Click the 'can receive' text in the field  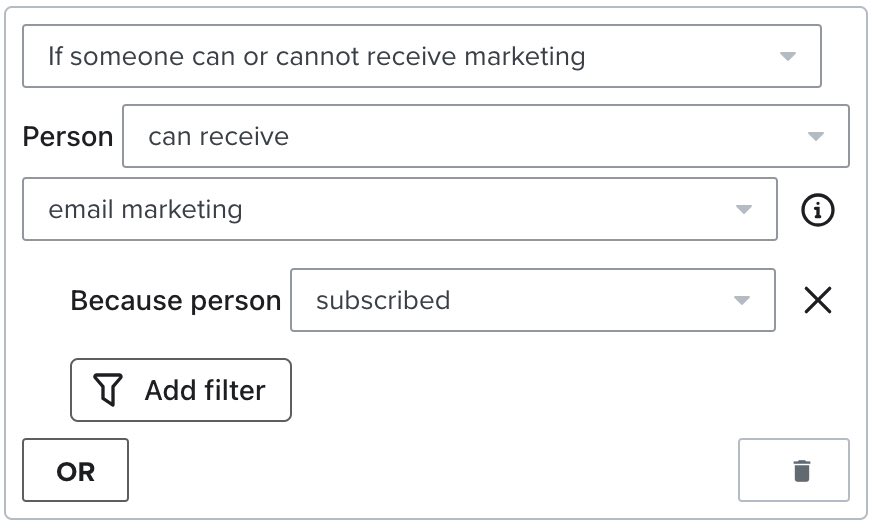click(x=218, y=136)
